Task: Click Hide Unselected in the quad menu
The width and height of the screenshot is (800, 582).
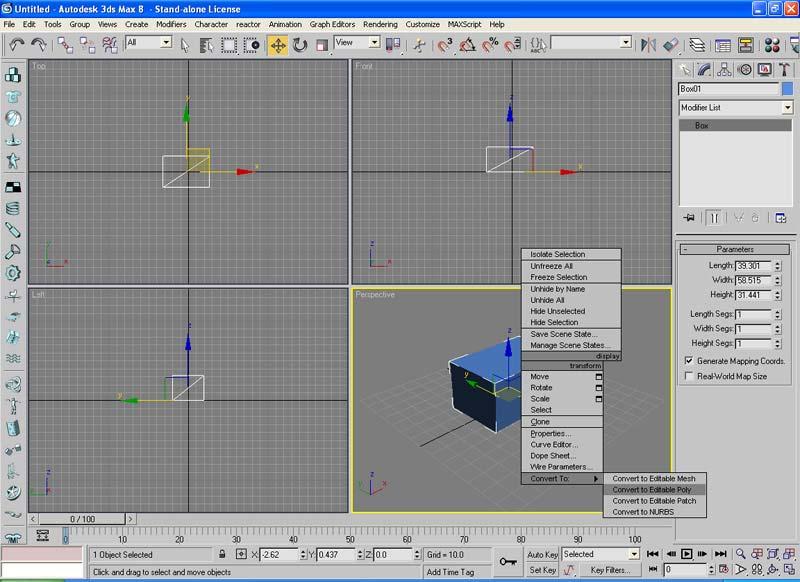Action: pos(571,311)
